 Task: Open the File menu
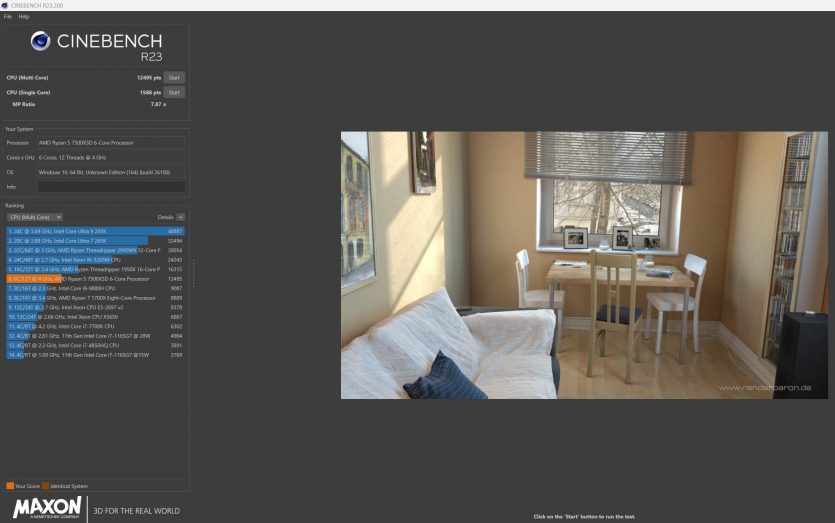pos(8,16)
